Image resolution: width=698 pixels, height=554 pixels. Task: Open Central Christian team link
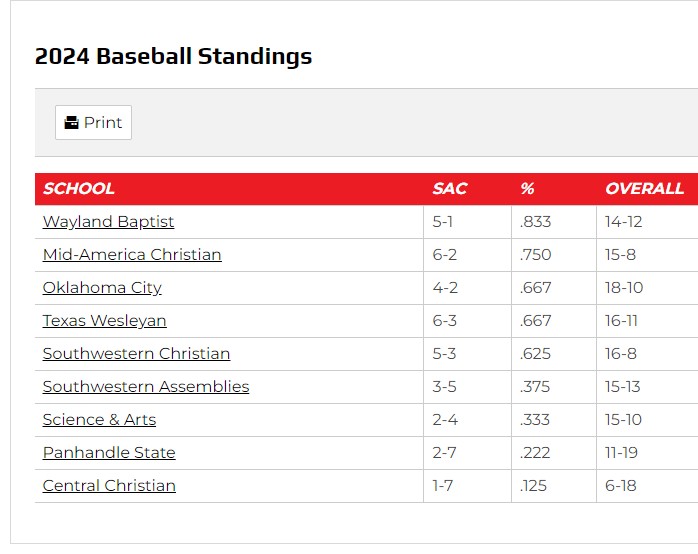tap(109, 486)
